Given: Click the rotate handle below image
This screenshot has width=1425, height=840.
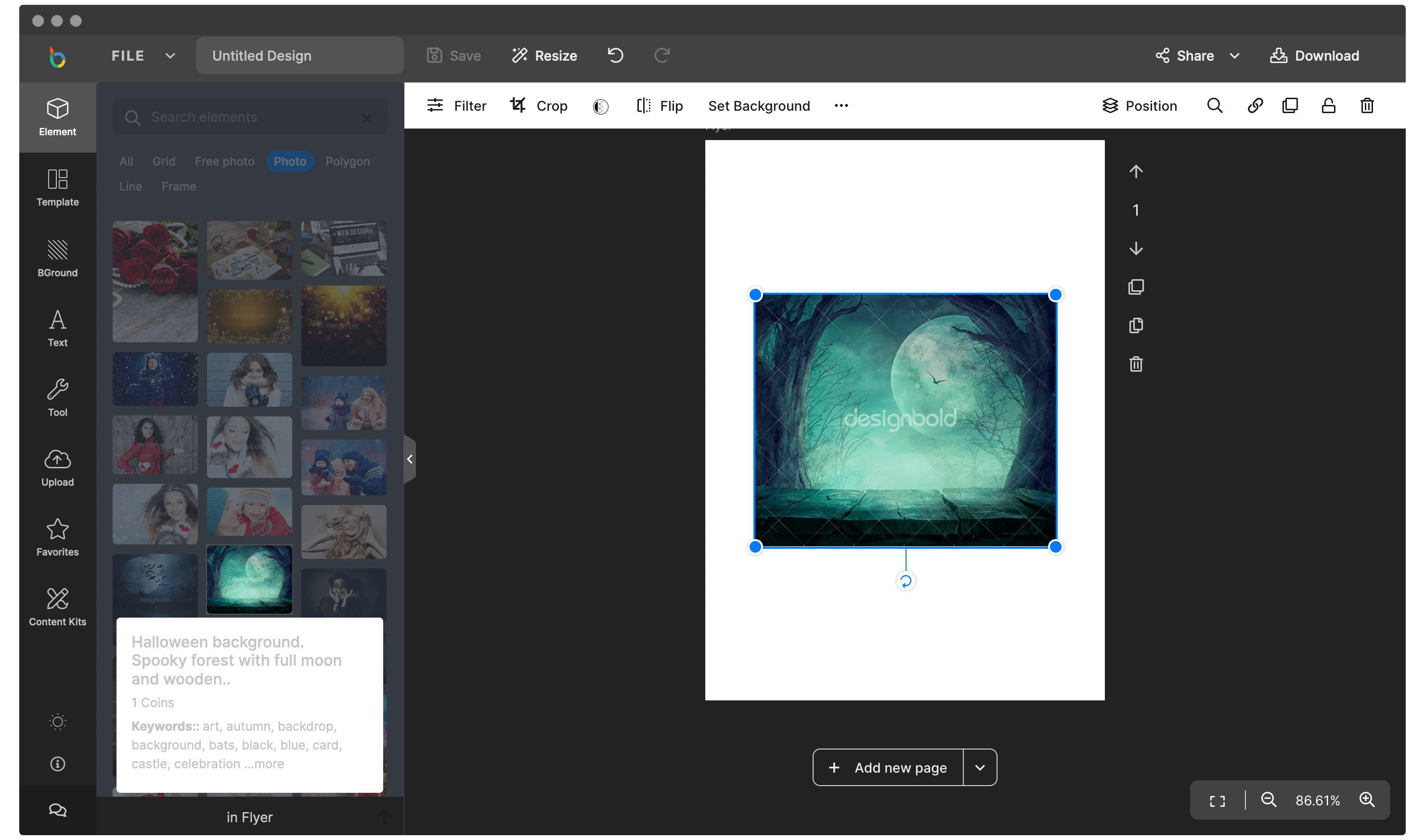Looking at the screenshot, I should [906, 581].
